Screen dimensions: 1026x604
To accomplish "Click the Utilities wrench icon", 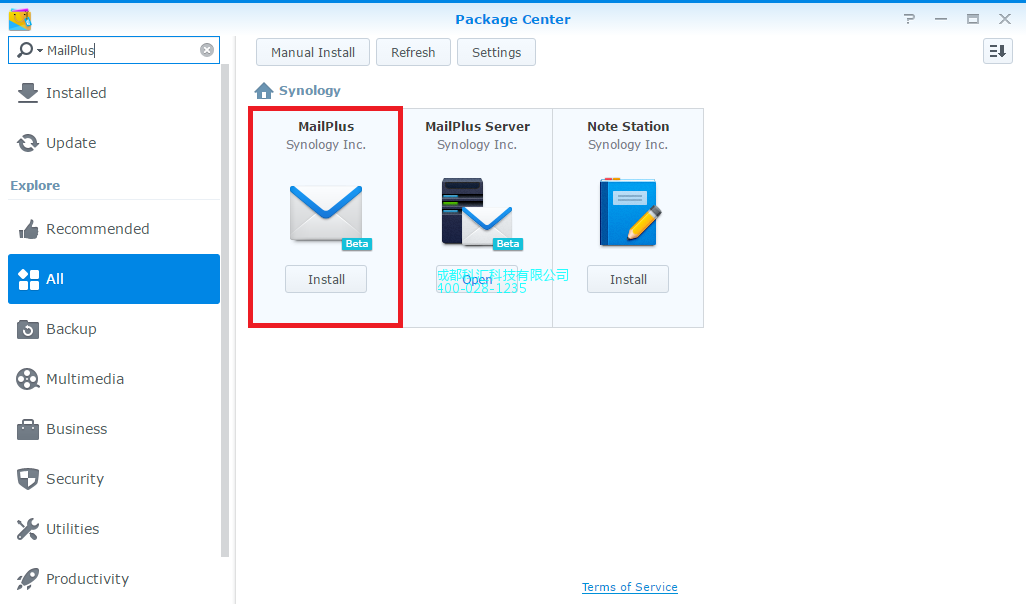I will click(x=27, y=529).
